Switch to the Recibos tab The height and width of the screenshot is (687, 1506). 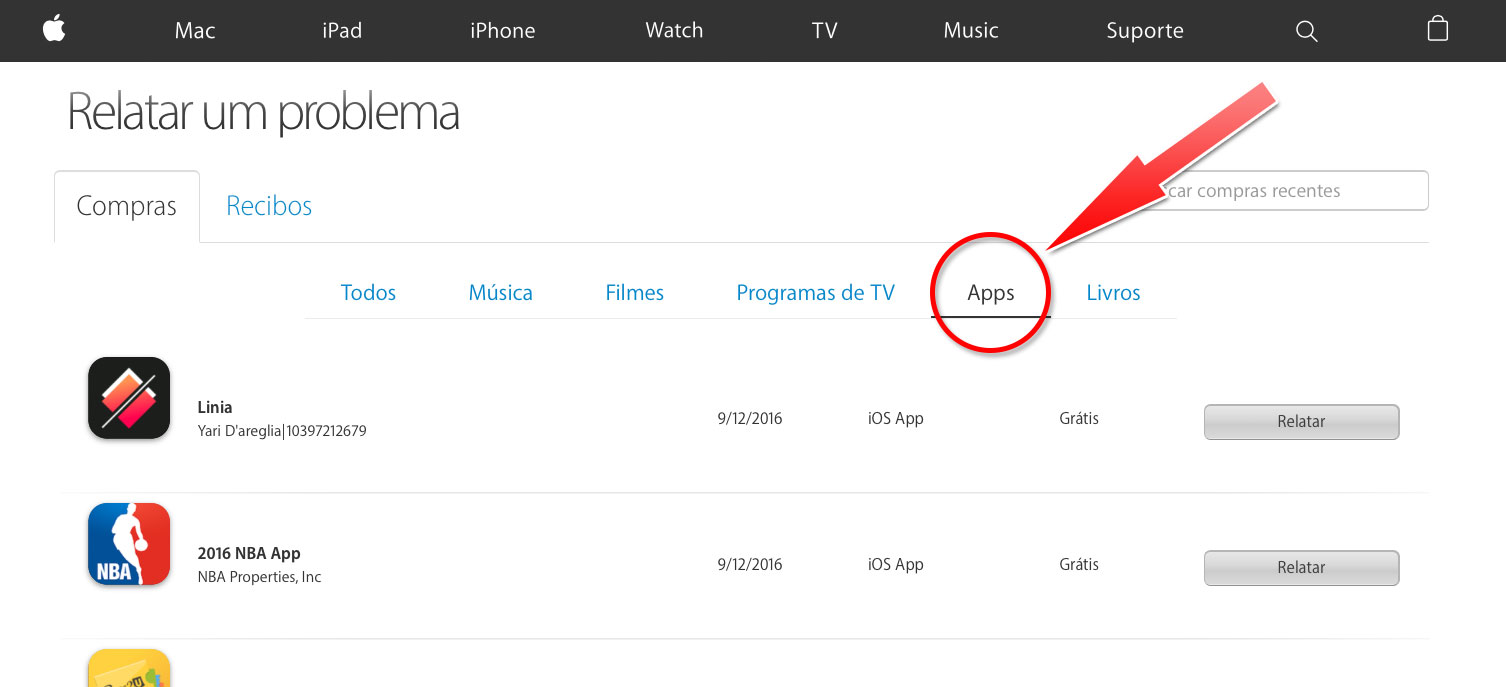[269, 206]
